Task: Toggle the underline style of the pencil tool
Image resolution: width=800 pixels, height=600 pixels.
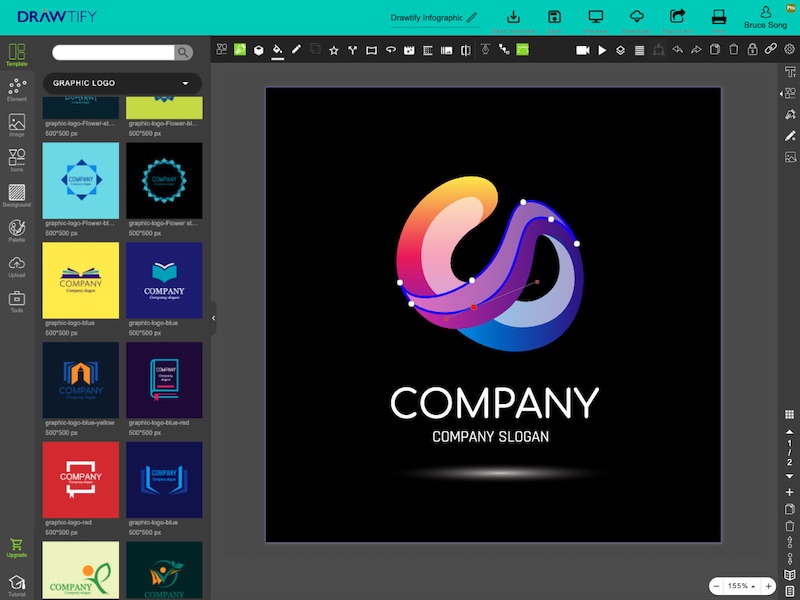Action: [x=278, y=58]
